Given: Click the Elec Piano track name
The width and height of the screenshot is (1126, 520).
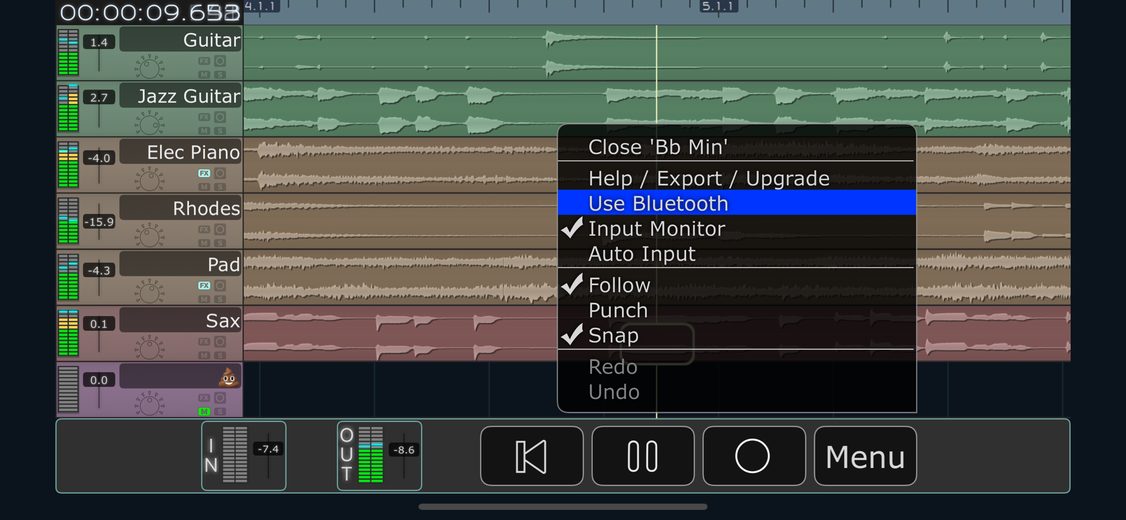Looking at the screenshot, I should (180, 152).
